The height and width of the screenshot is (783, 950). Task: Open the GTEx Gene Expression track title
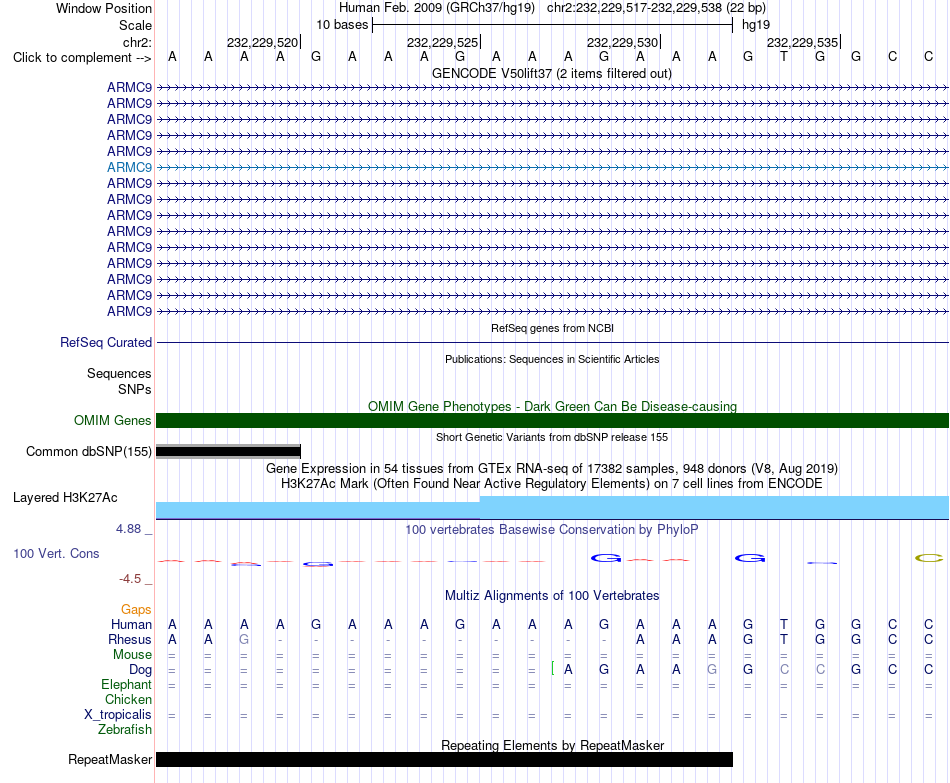[552, 468]
